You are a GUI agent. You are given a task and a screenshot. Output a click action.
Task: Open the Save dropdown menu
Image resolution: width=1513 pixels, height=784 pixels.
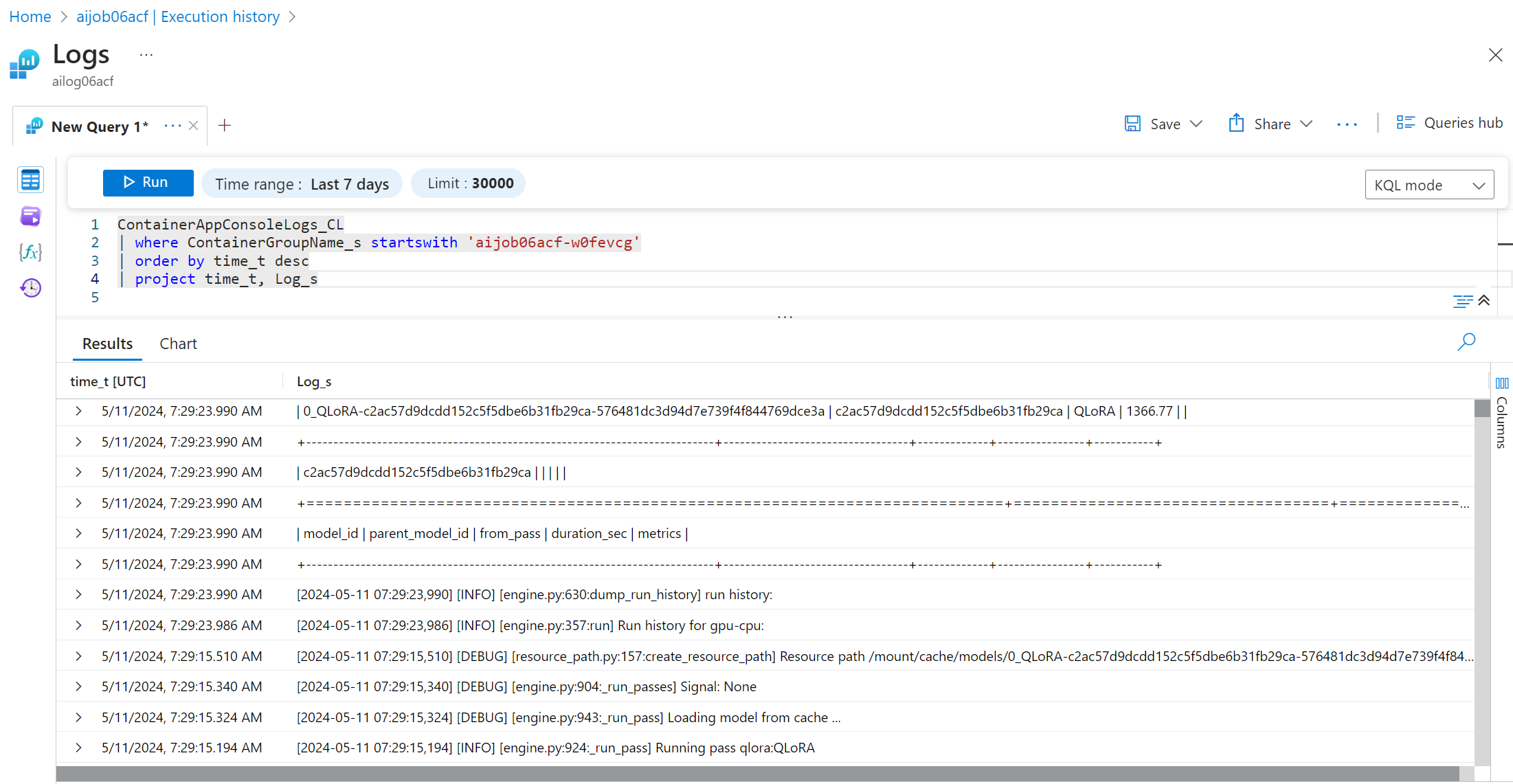coord(1196,124)
